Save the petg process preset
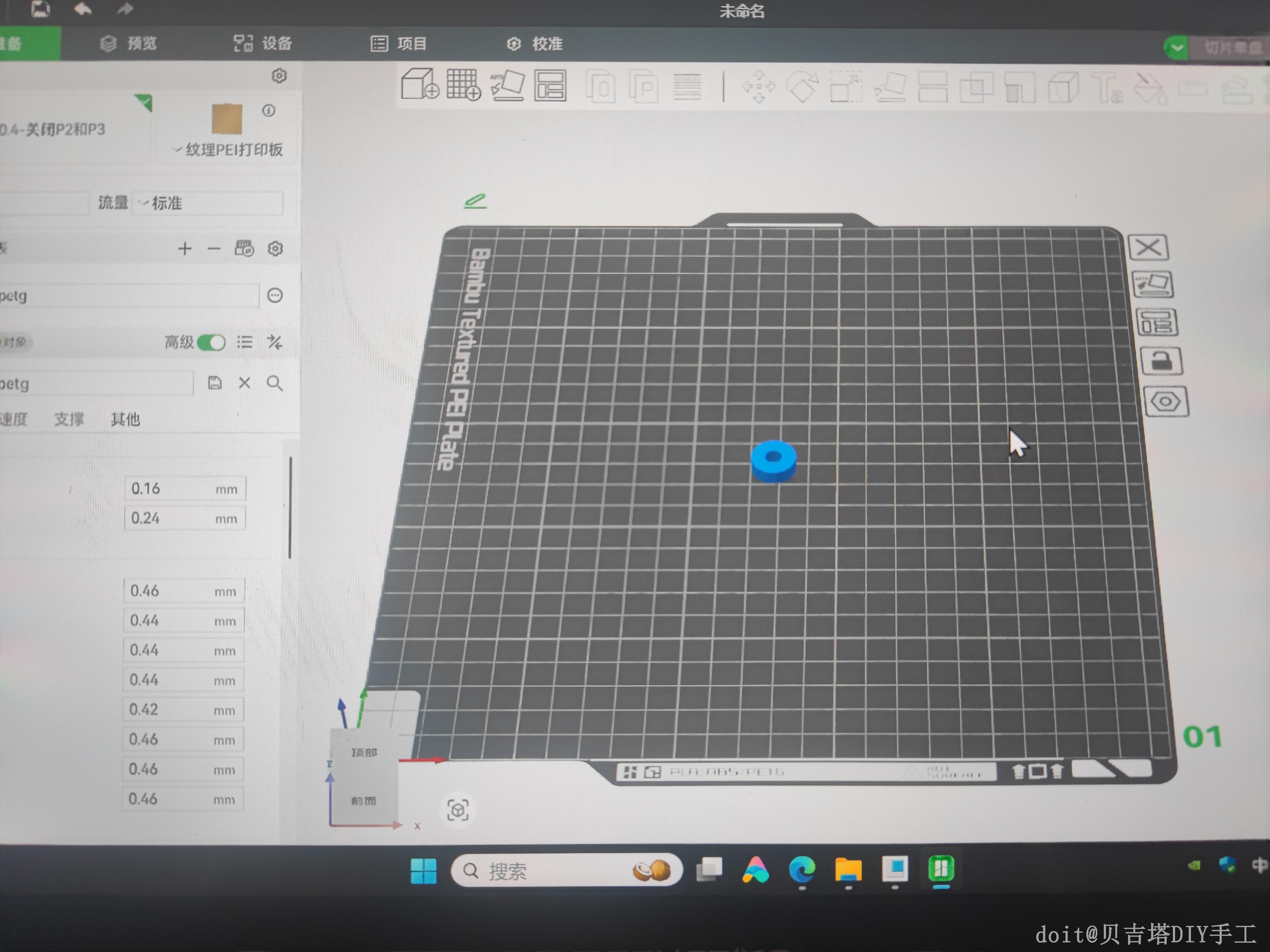Viewport: 1270px width, 952px height. point(215,383)
